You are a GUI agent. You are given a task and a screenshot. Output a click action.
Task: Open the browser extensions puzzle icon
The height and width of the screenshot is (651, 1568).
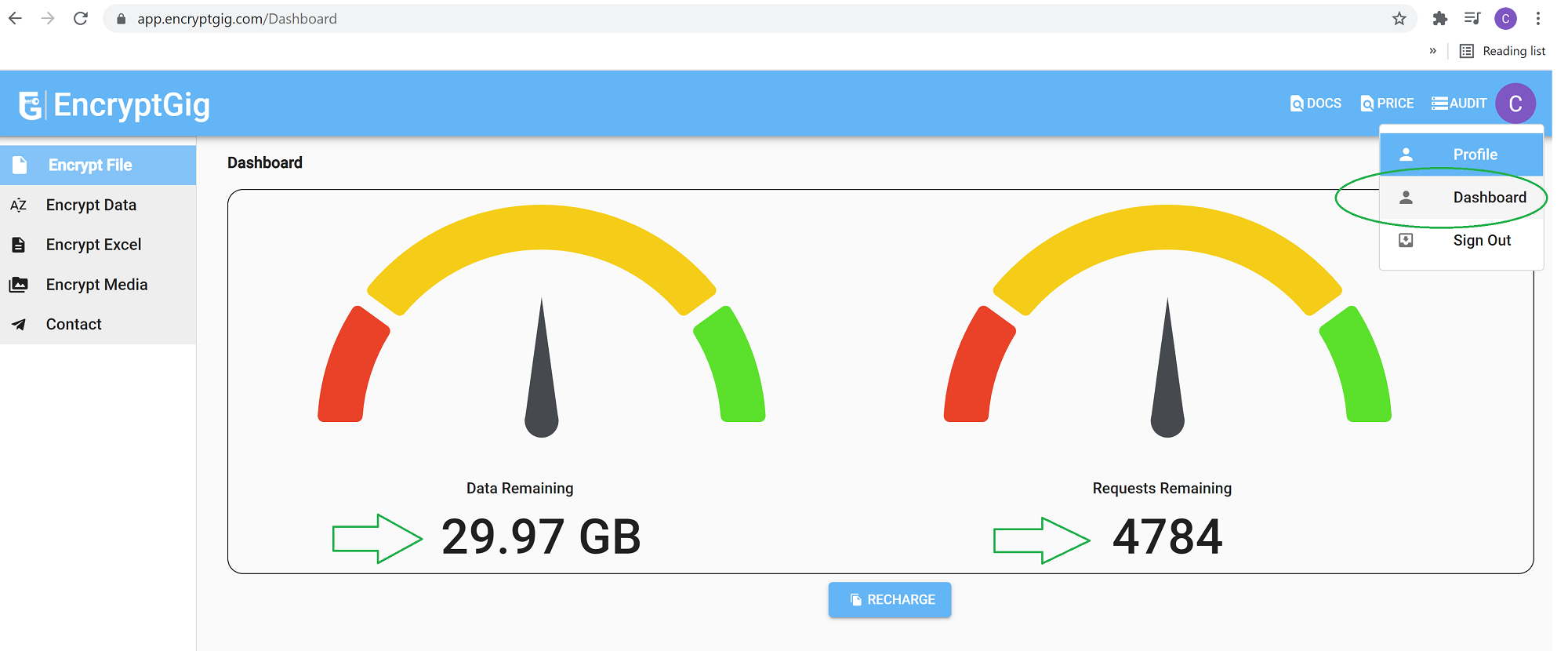[x=1440, y=18]
